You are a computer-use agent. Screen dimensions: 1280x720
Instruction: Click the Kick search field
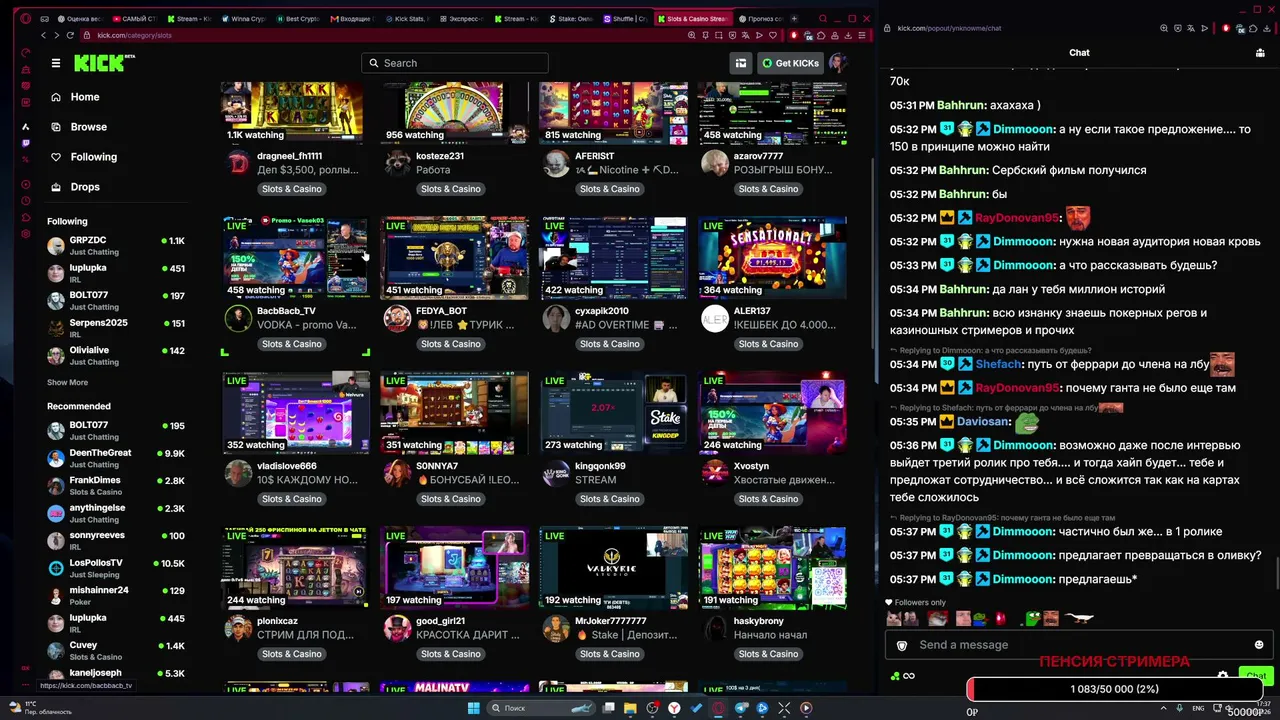(455, 63)
